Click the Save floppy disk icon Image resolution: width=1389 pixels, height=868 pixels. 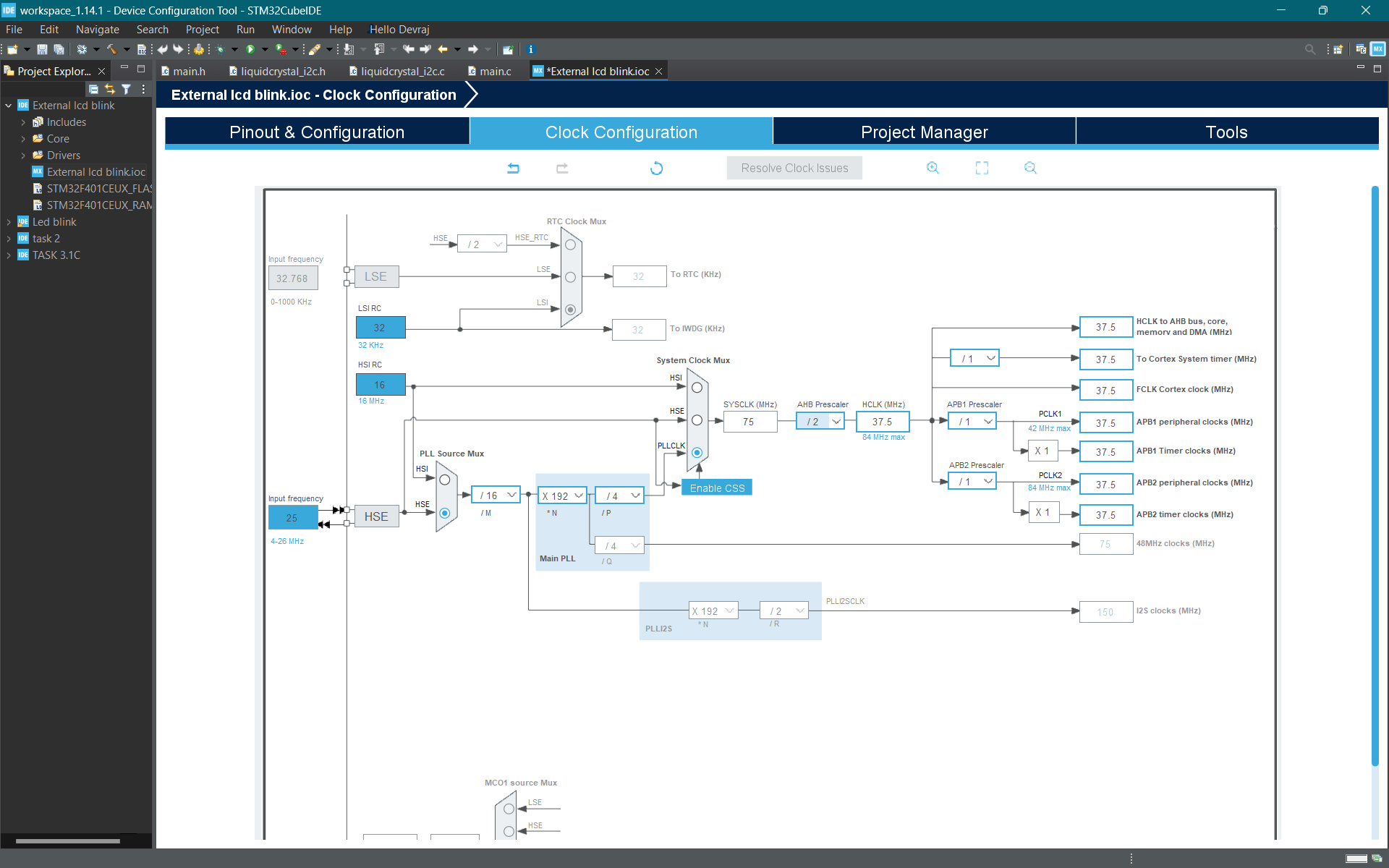(42, 49)
